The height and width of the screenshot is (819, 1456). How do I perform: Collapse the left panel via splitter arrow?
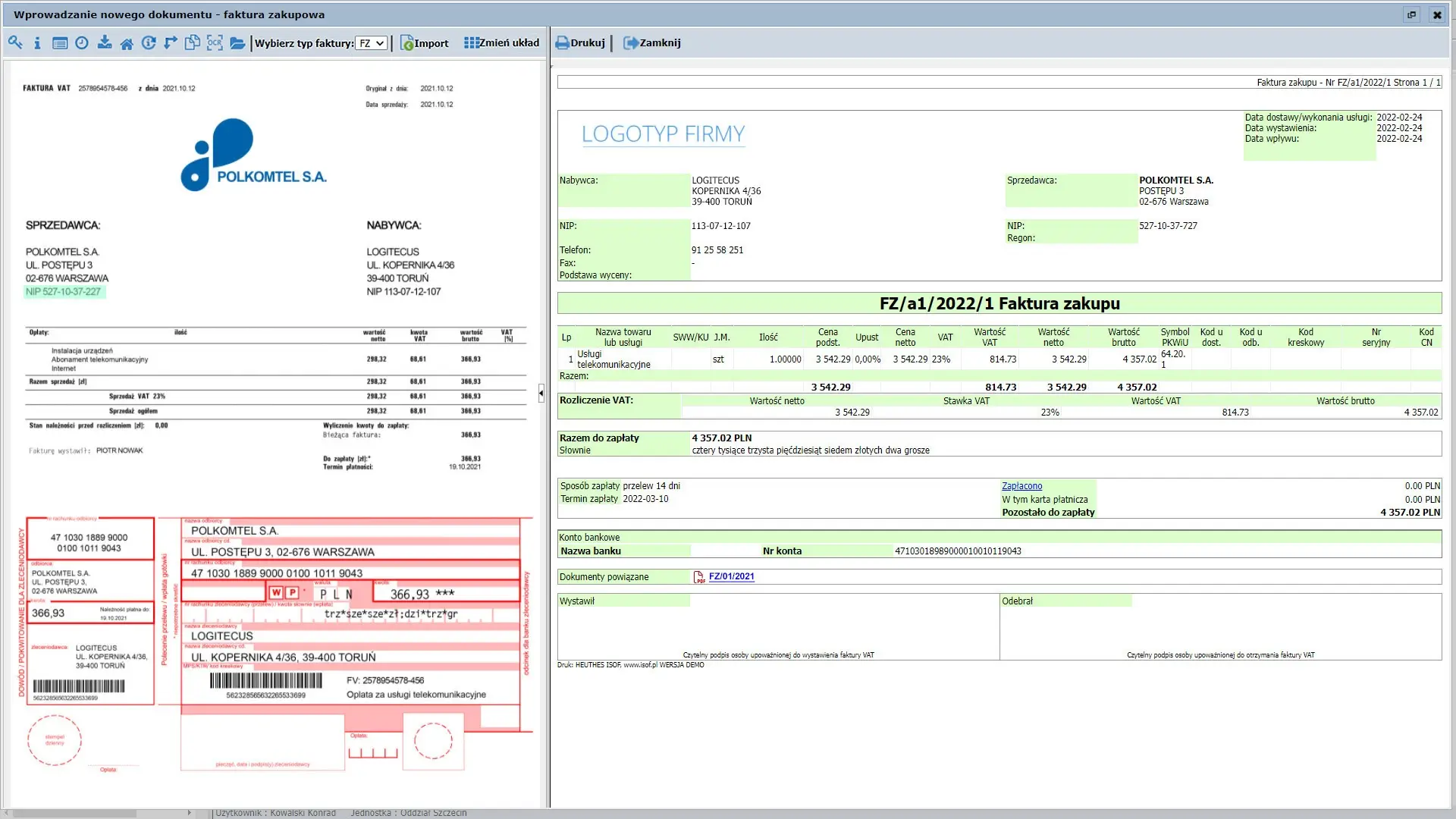[541, 393]
